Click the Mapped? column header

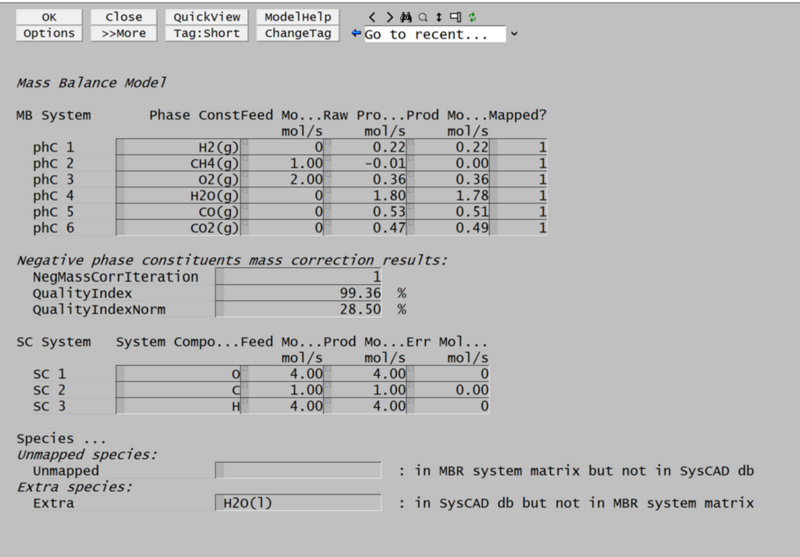(x=518, y=115)
